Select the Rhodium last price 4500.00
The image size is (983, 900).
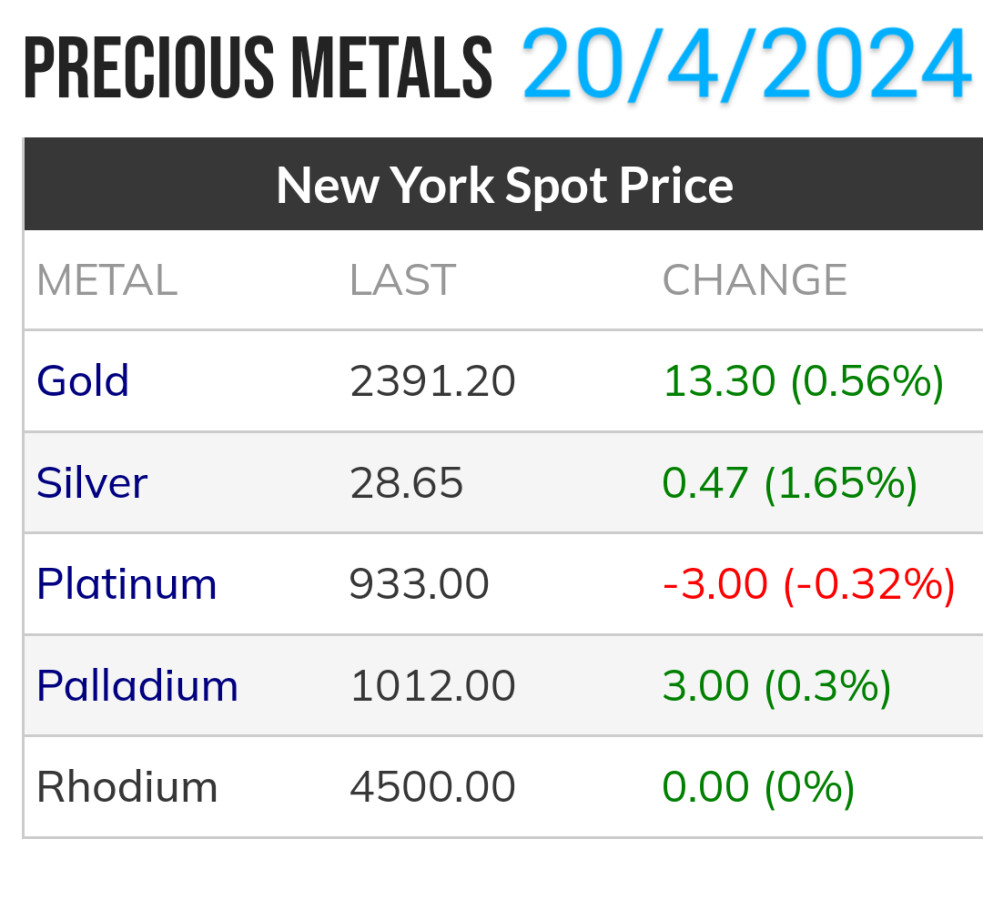click(x=432, y=787)
